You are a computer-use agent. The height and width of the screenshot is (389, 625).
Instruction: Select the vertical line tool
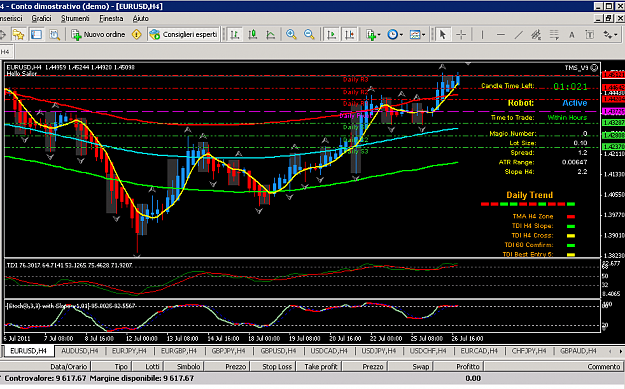(x=482, y=35)
